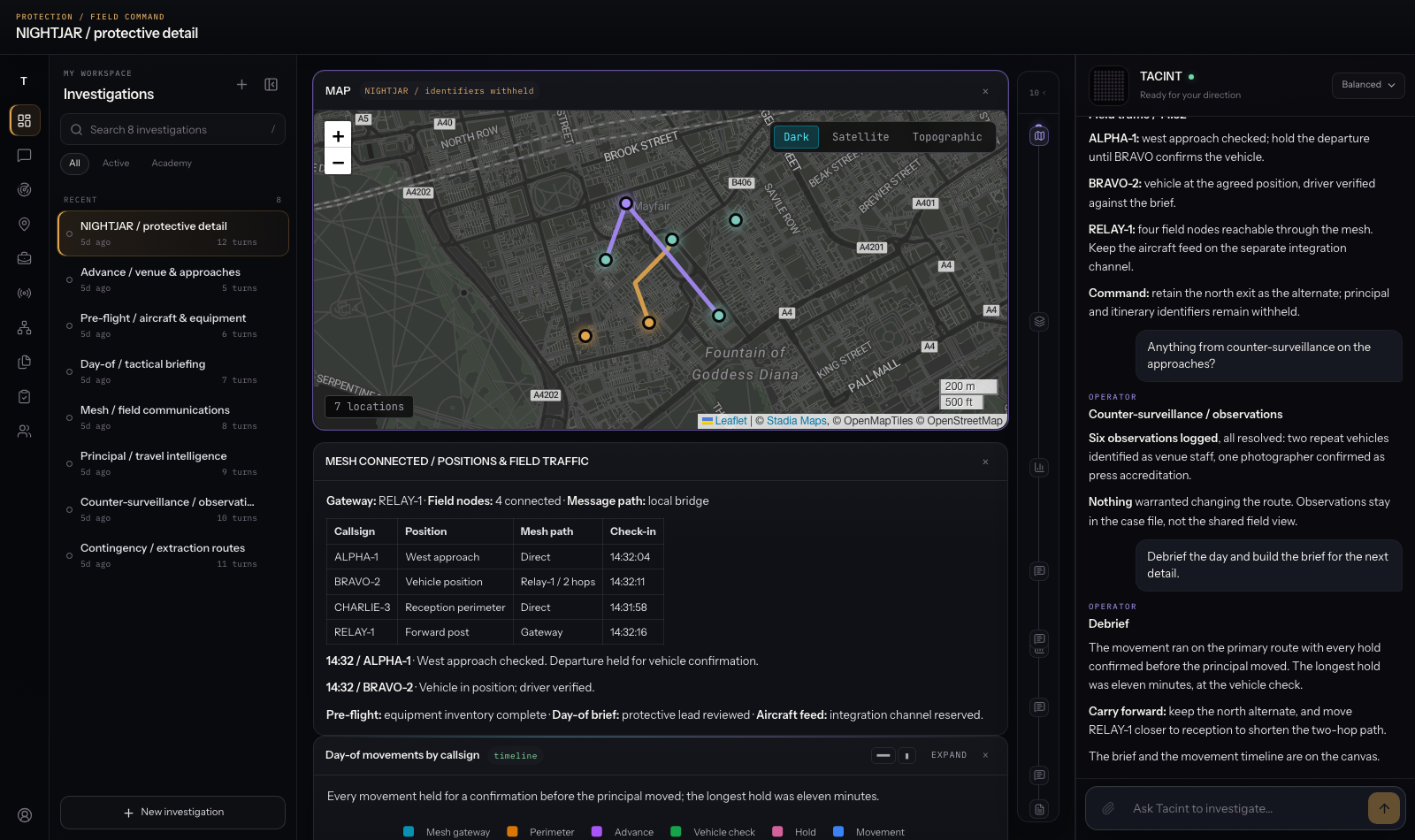The width and height of the screenshot is (1415, 840).
Task: Open Mesh / field communications investigation
Action: tap(173, 417)
